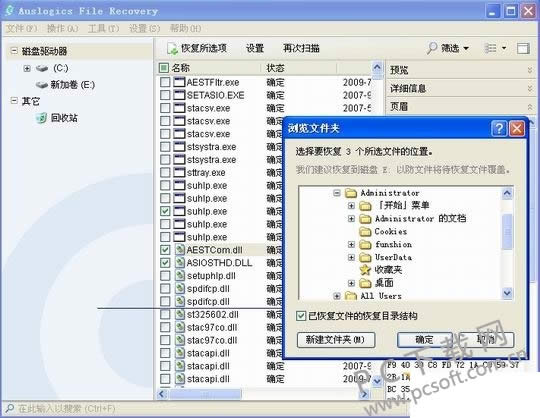Click the Cookies folder icon
This screenshot has height=418, width=540.
pos(365,232)
